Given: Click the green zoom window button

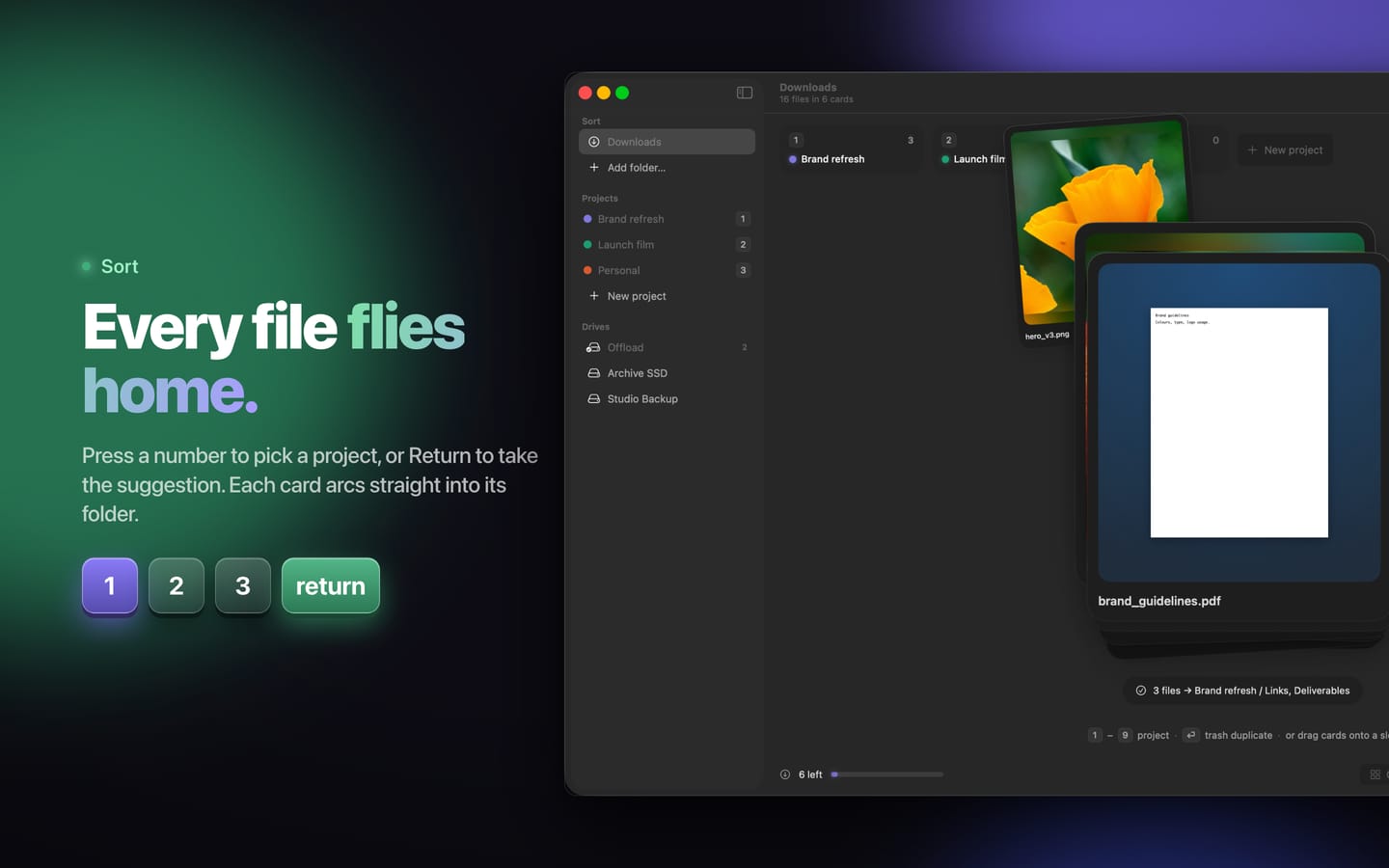Looking at the screenshot, I should point(622,93).
